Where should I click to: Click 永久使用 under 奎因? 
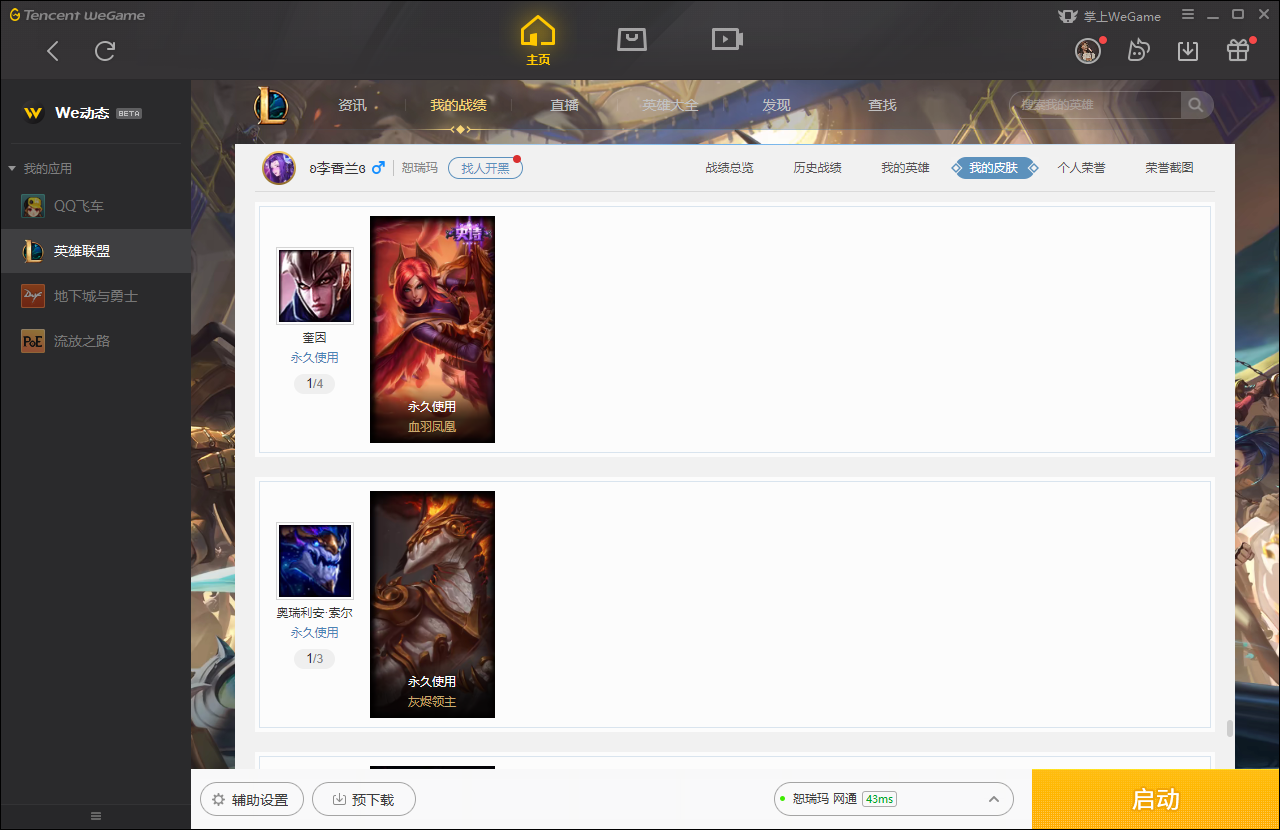(x=314, y=357)
